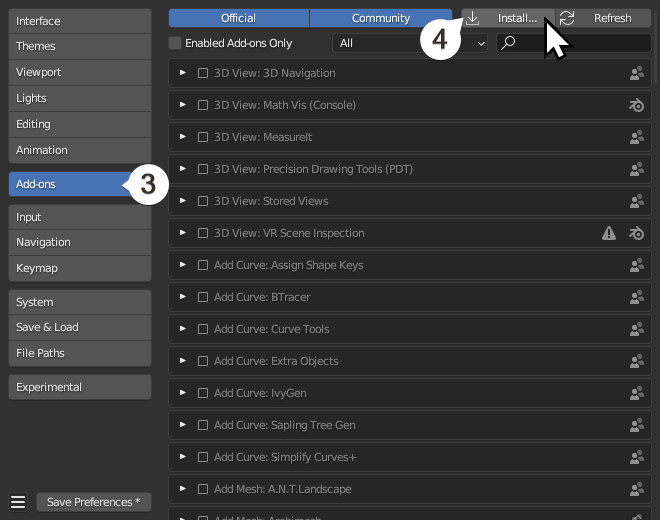
Task: Open the All category filter dropdown
Action: coord(408,43)
